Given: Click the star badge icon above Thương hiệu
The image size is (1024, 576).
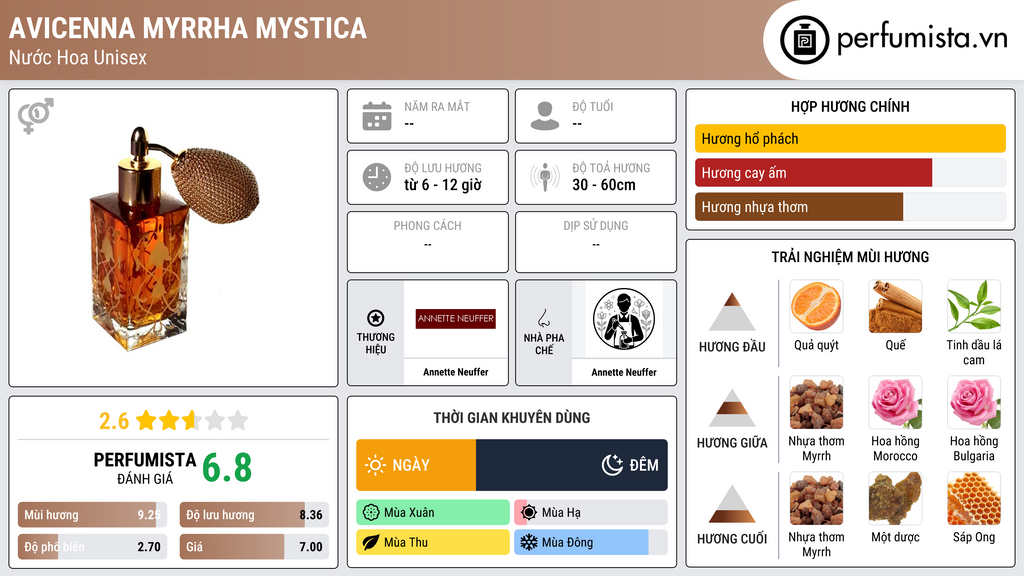Looking at the screenshot, I should click(376, 318).
